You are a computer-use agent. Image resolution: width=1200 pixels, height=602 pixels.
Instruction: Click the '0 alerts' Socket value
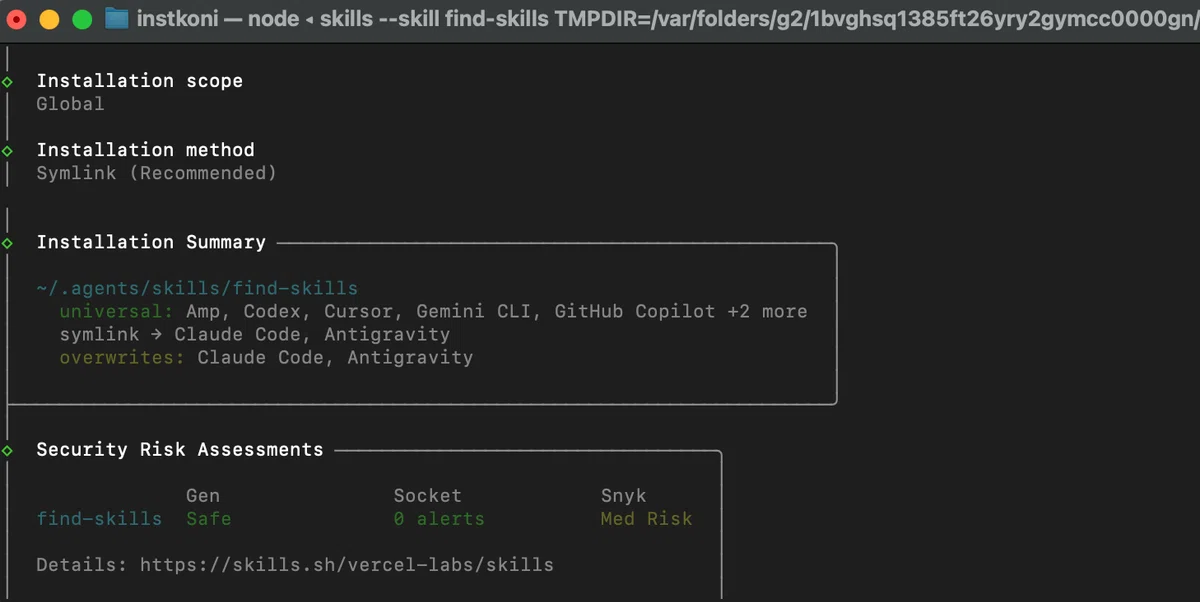tap(439, 519)
